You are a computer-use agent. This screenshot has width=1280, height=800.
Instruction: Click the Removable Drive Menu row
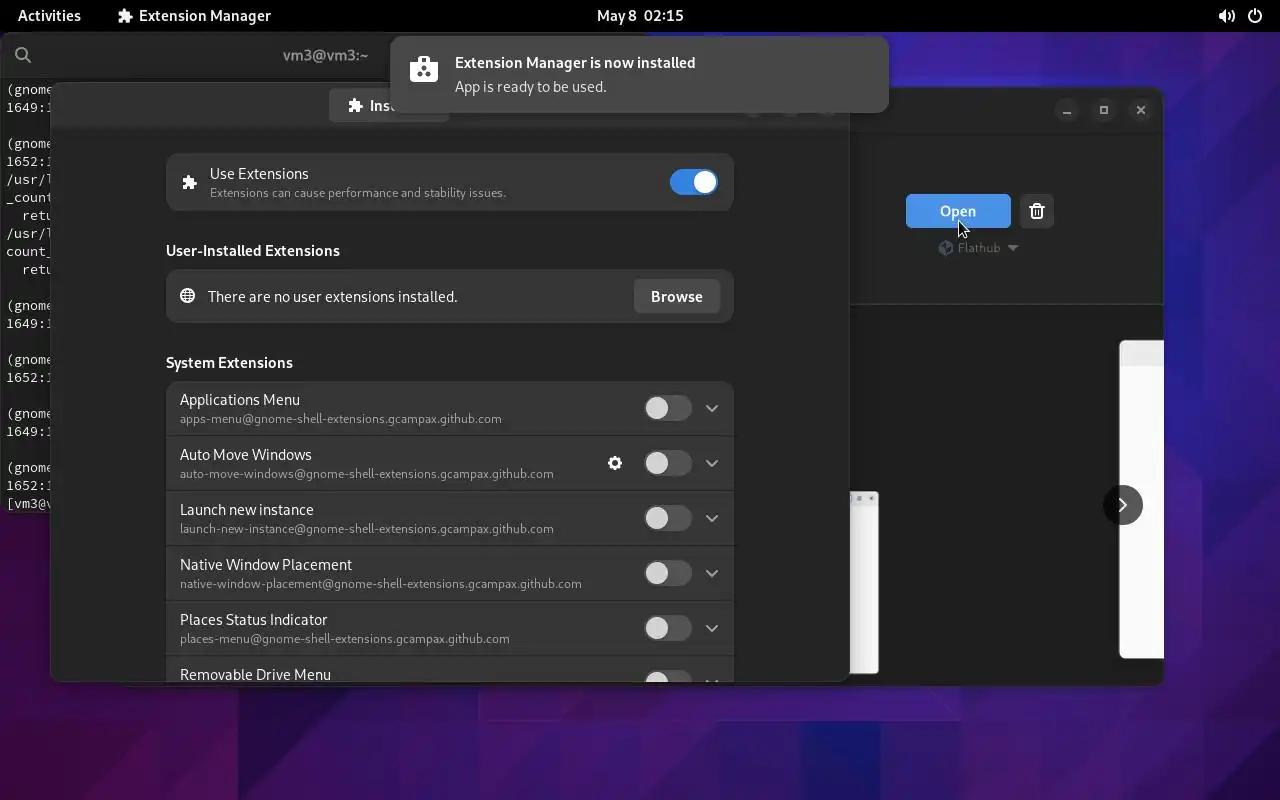pyautogui.click(x=450, y=670)
